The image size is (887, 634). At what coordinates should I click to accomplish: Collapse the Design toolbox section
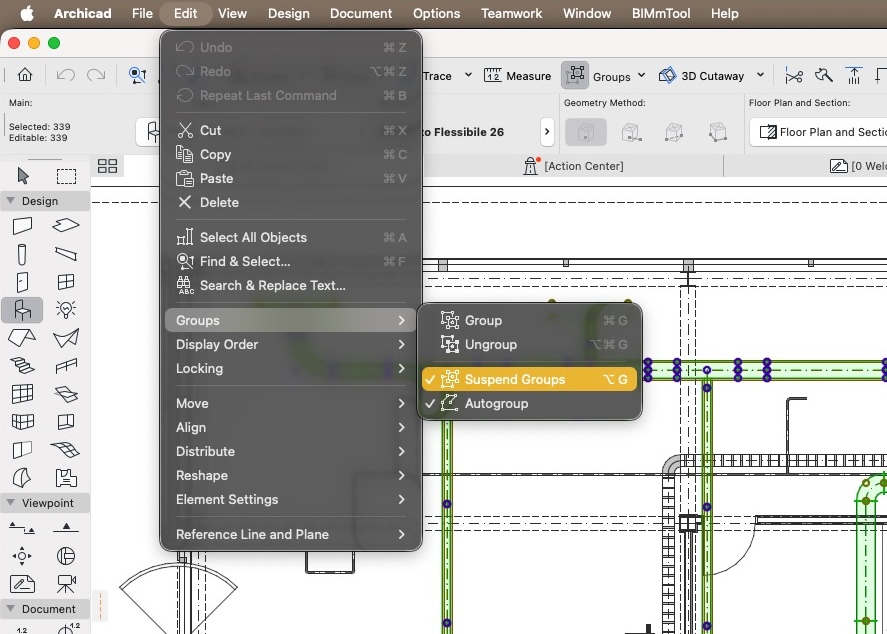click(x=10, y=201)
